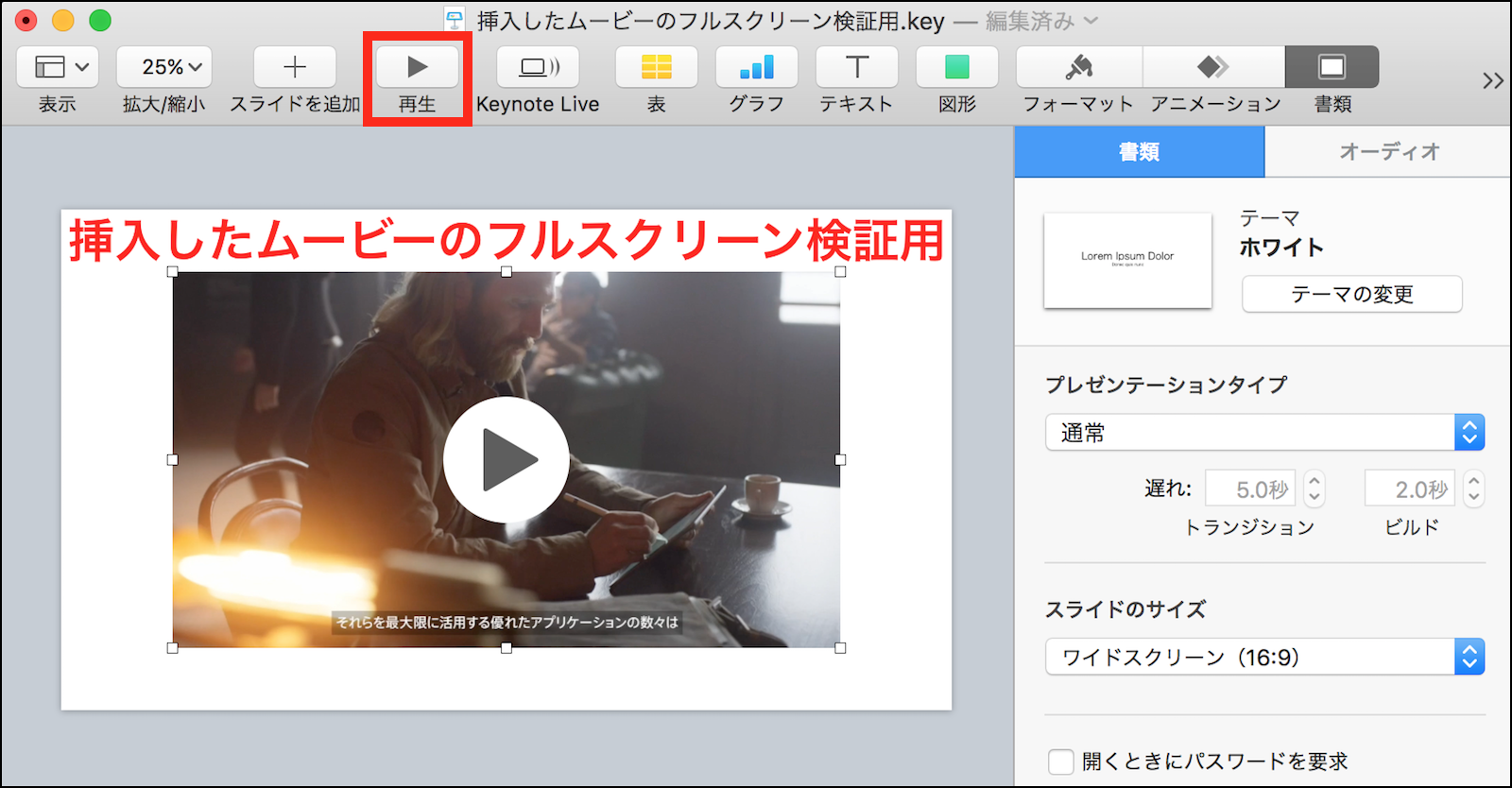Open Keynote Live from the toolbar
The width and height of the screenshot is (1512, 788).
click(538, 67)
